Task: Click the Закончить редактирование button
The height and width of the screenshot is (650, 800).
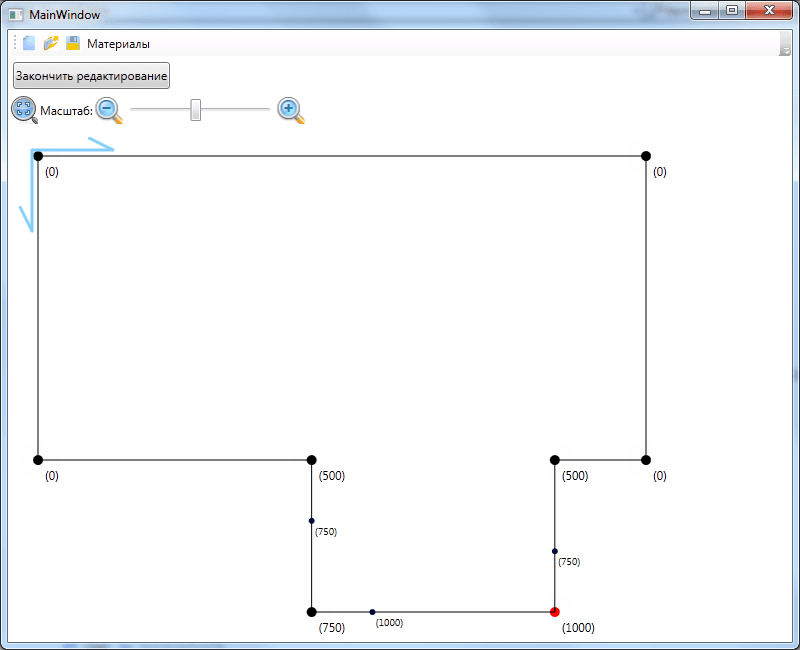Action: (91, 76)
